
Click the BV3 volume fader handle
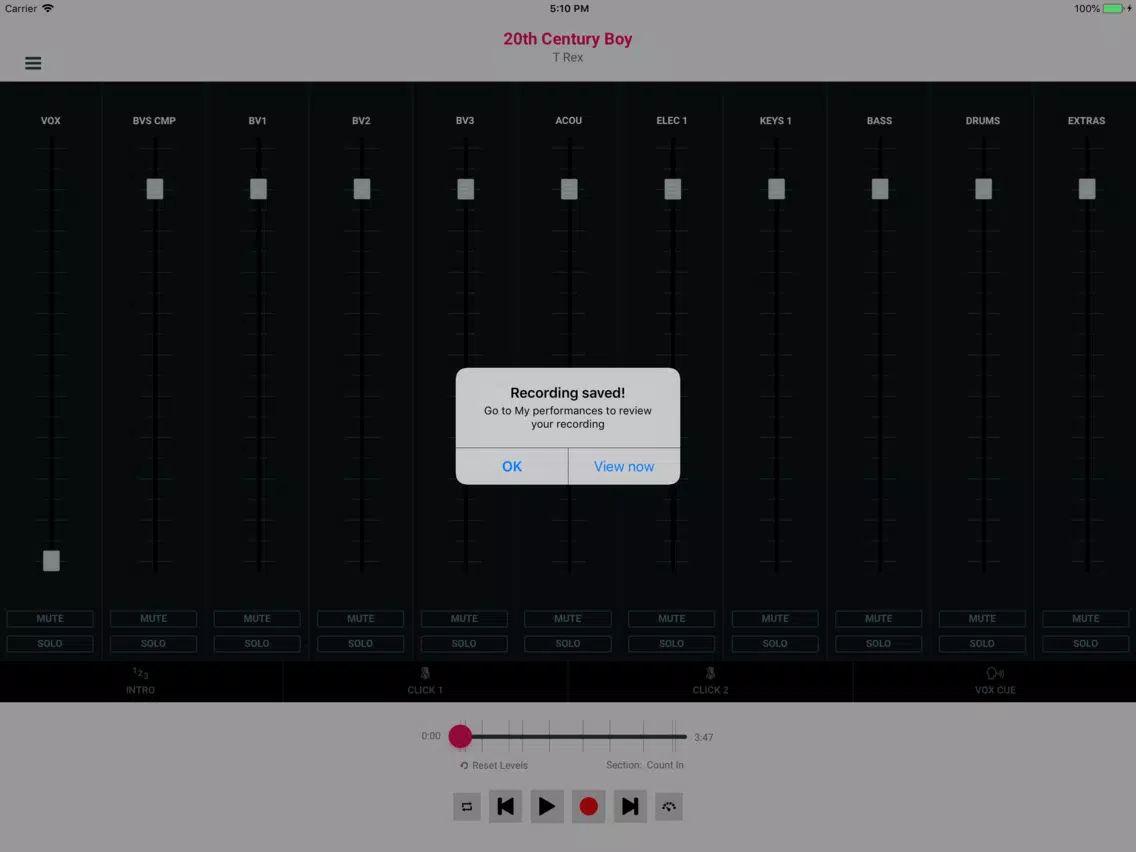466,188
